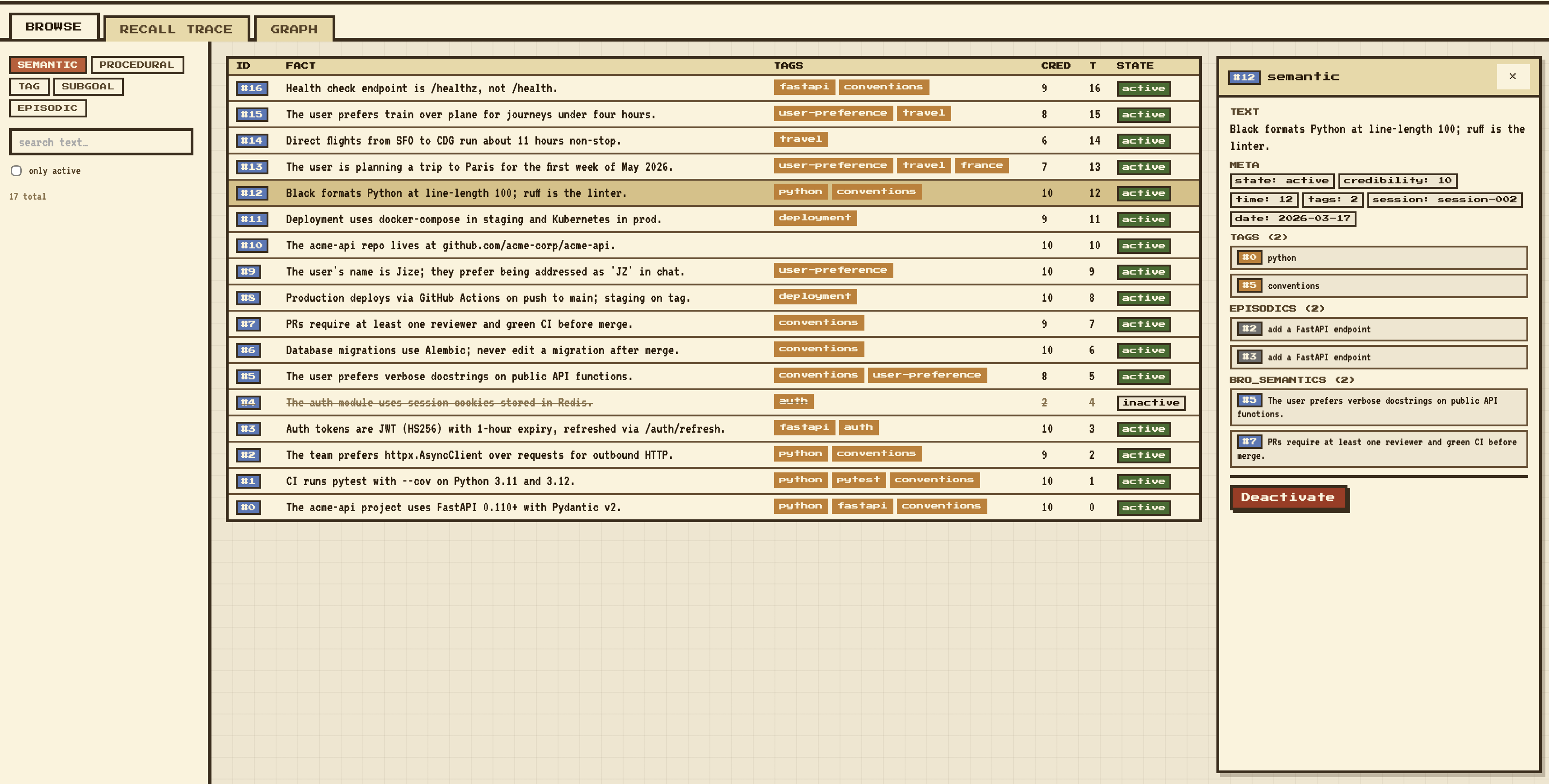
Task: Click the france tag on the Paris trip row
Action: coord(981,165)
